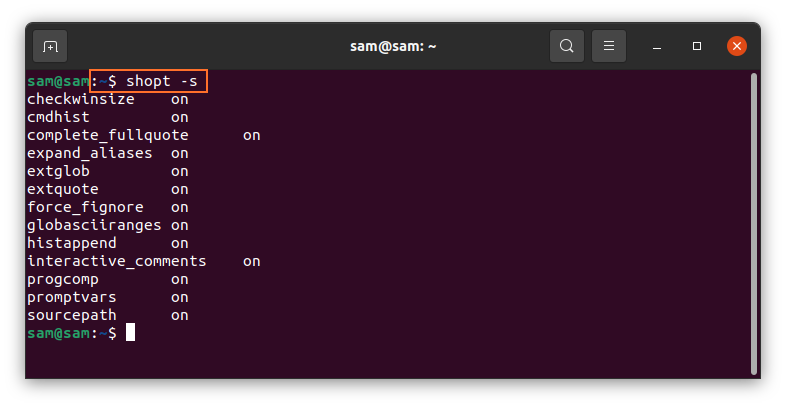Open a new terminal tab
The width and height of the screenshot is (786, 407).
click(50, 46)
